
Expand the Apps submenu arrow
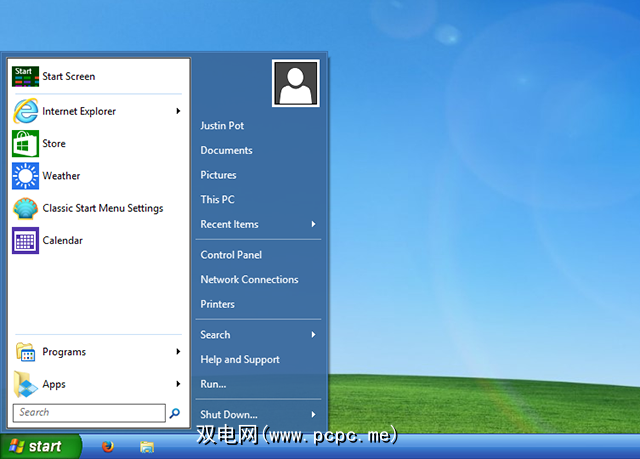(x=178, y=384)
